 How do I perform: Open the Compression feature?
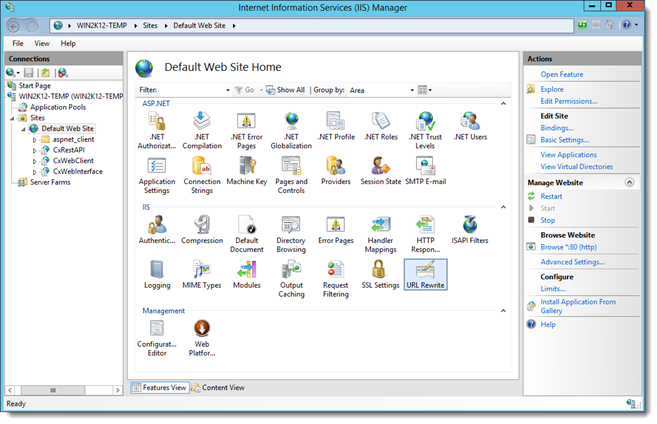202,229
